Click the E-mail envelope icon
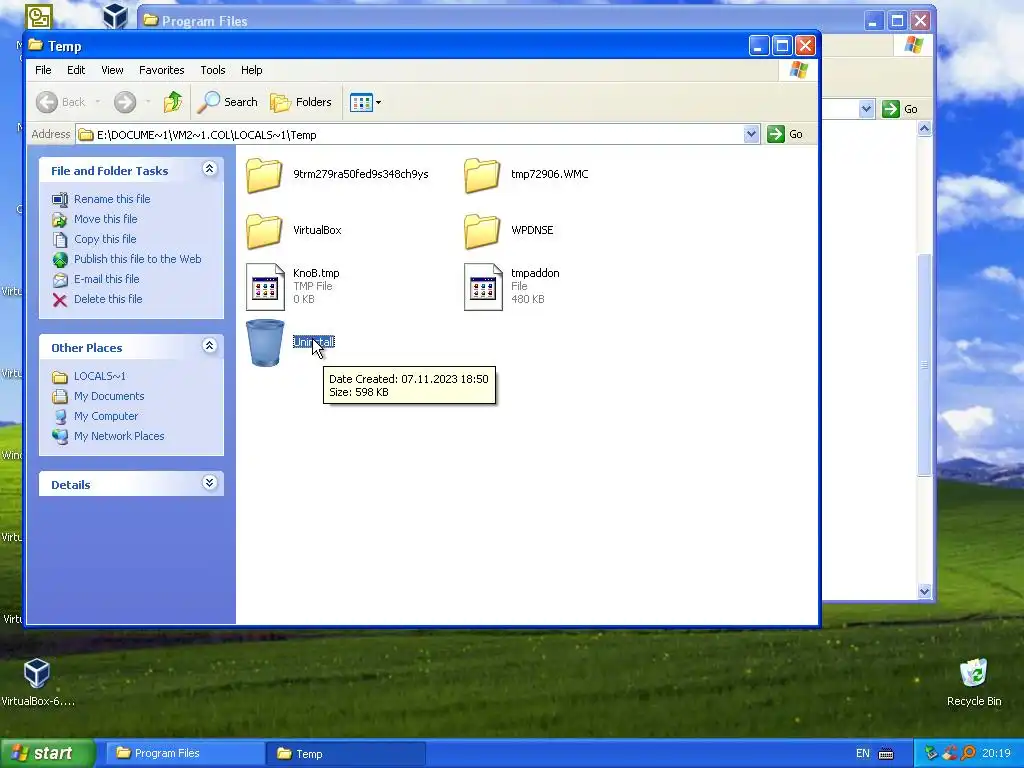The image size is (1024, 768). pos(59,280)
